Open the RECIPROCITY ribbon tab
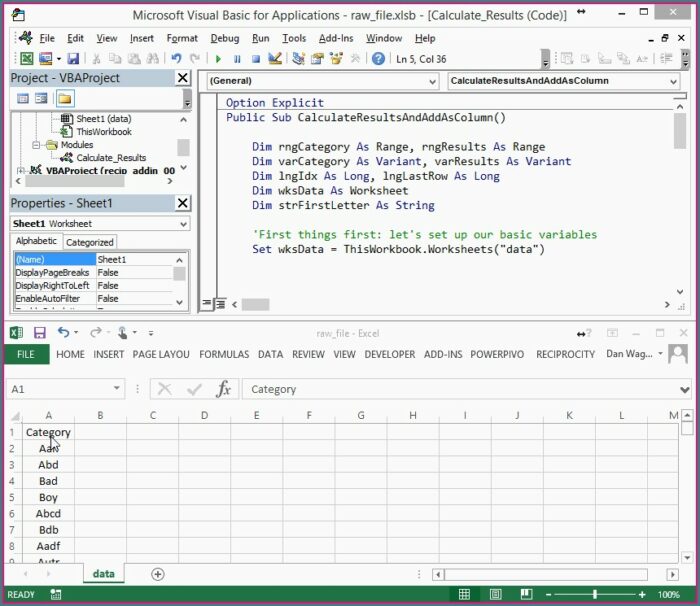 pos(565,354)
